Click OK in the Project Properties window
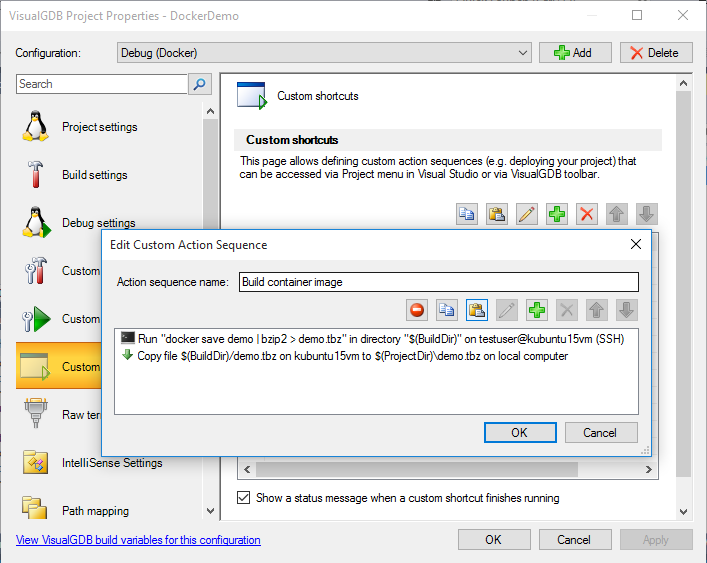 494,540
